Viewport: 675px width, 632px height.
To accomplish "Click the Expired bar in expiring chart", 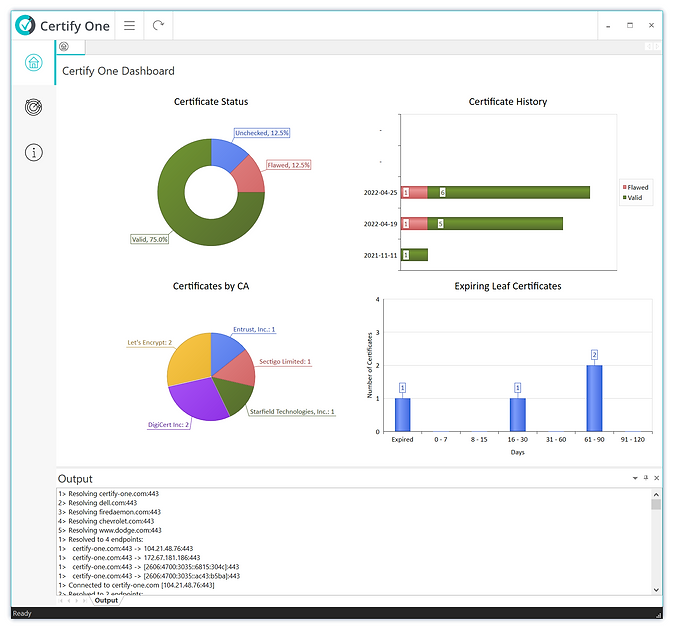I will click(403, 415).
